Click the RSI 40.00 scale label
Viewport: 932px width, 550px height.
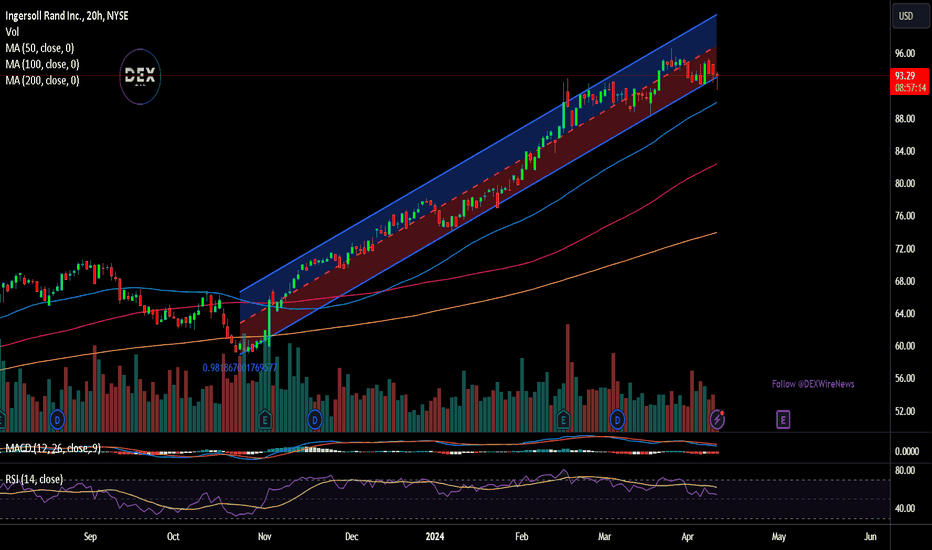click(x=905, y=508)
